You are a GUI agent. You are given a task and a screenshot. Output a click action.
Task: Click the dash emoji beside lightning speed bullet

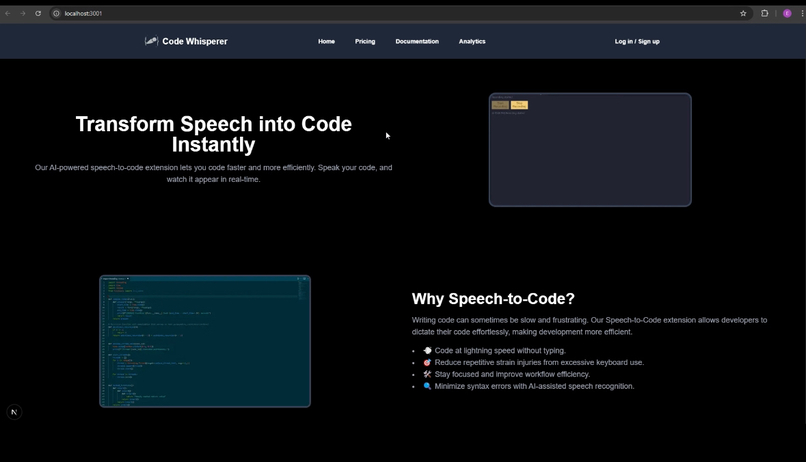point(427,350)
